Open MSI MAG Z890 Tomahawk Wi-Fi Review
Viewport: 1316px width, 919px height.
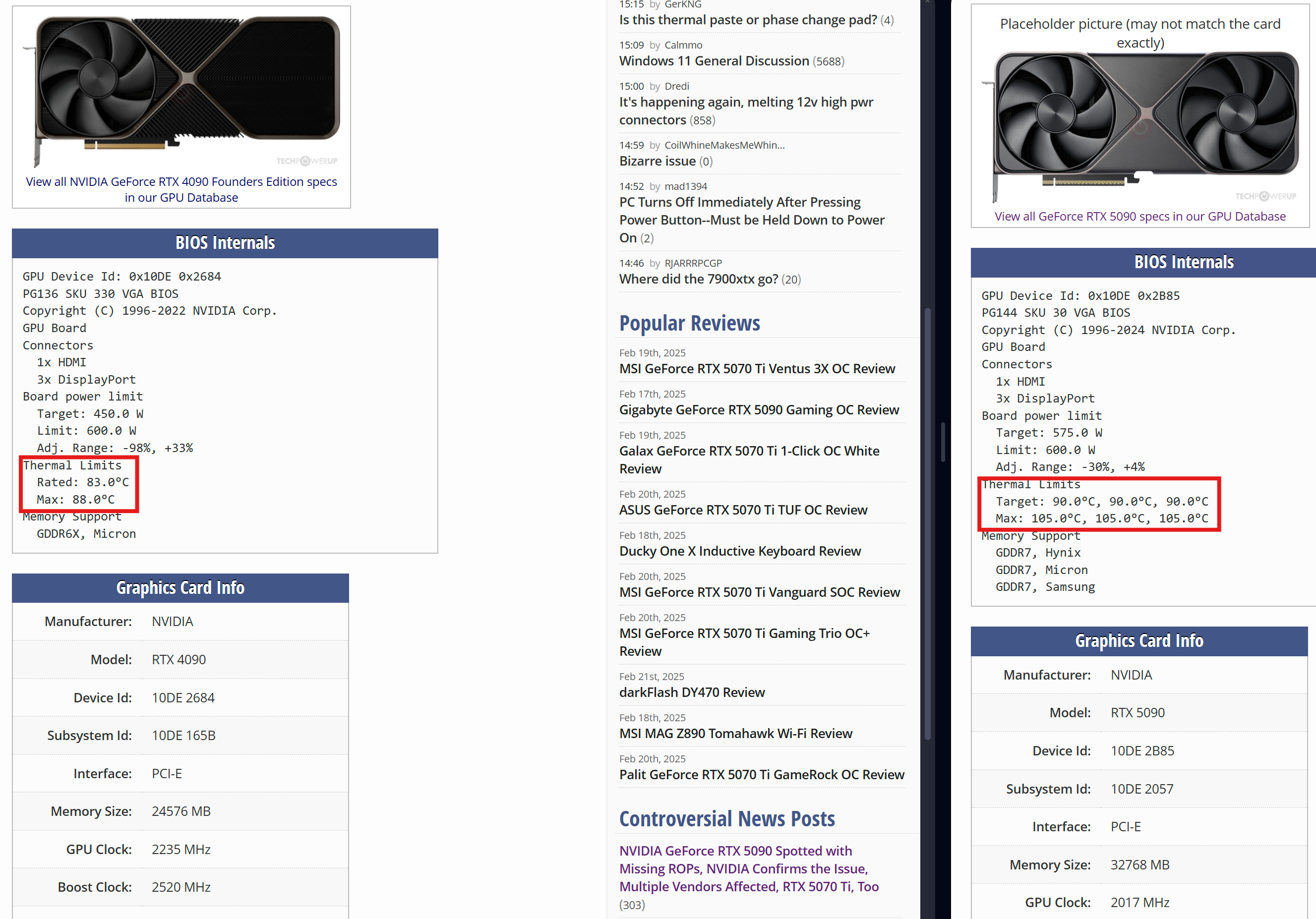(x=735, y=734)
